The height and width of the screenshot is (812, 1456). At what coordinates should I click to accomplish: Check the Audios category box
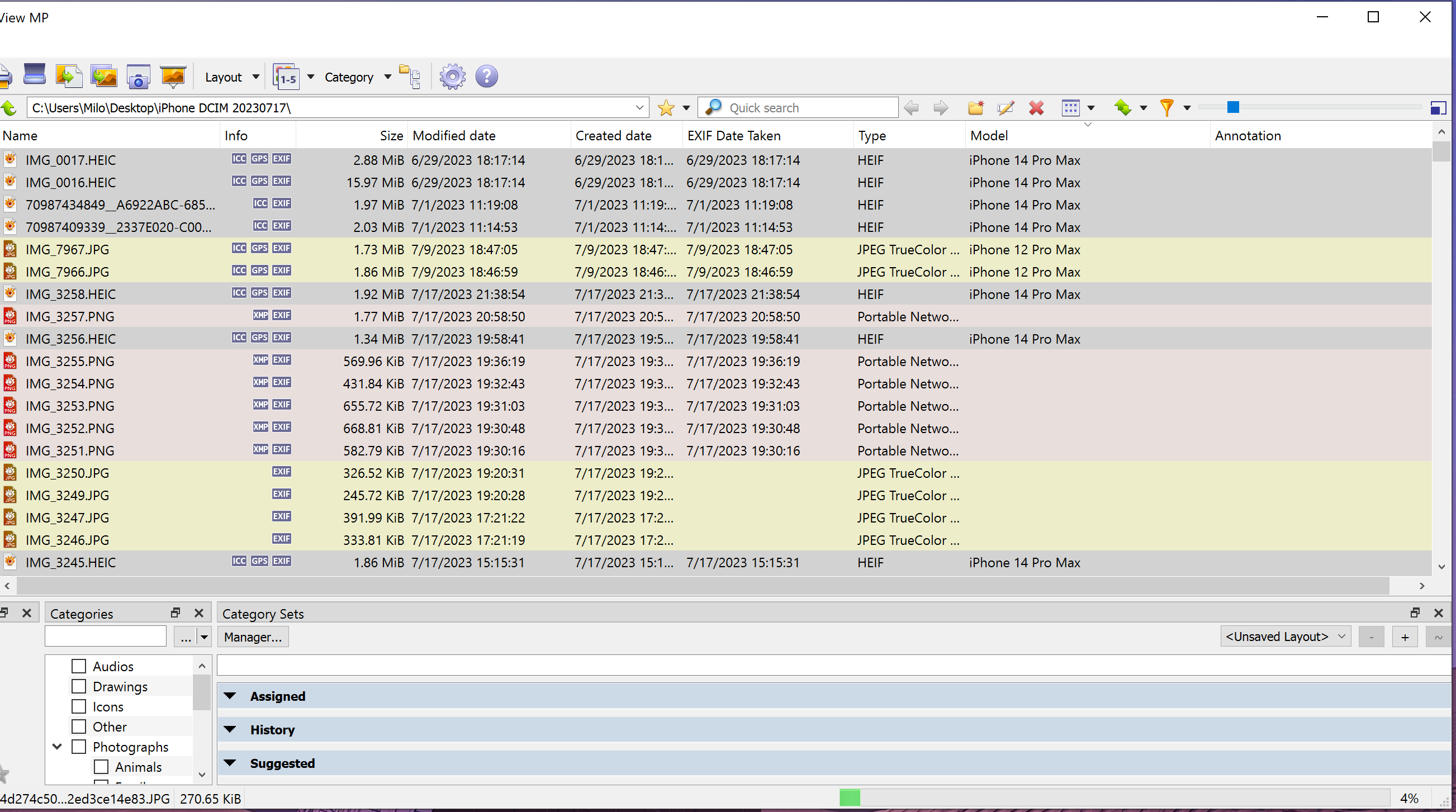tap(79, 666)
